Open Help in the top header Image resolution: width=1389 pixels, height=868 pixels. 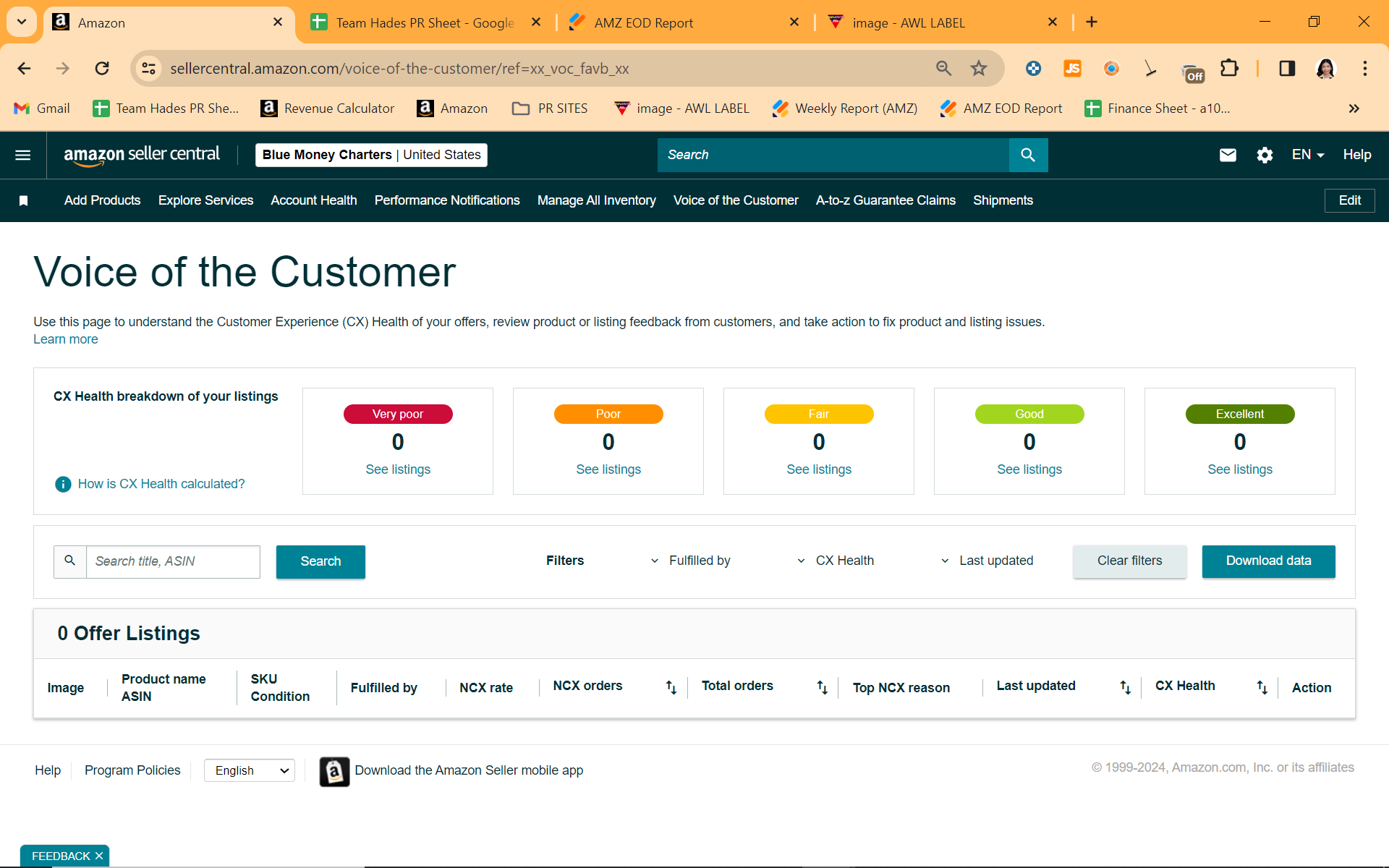1357,155
